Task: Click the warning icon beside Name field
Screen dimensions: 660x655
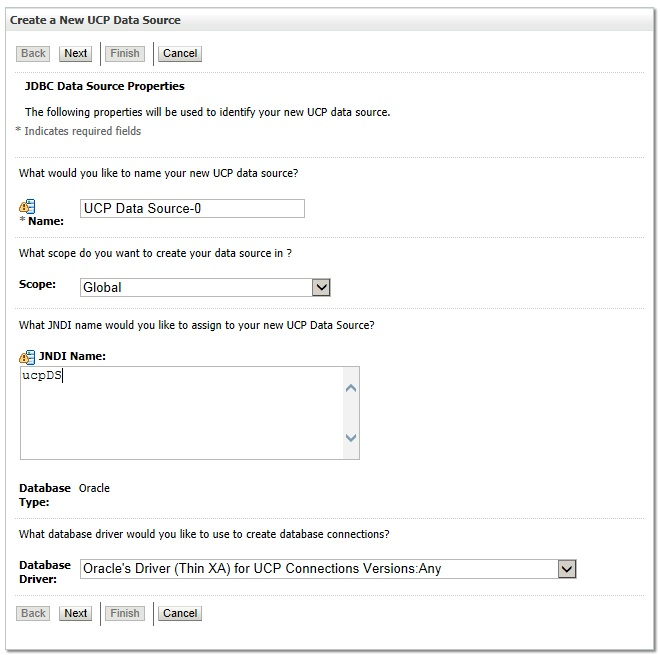Action: pos(27,207)
